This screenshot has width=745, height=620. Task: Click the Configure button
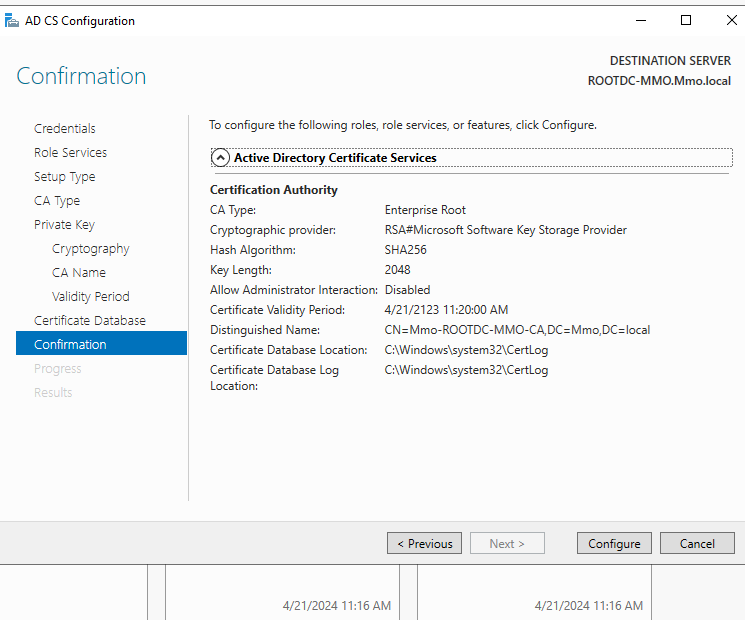[614, 543]
